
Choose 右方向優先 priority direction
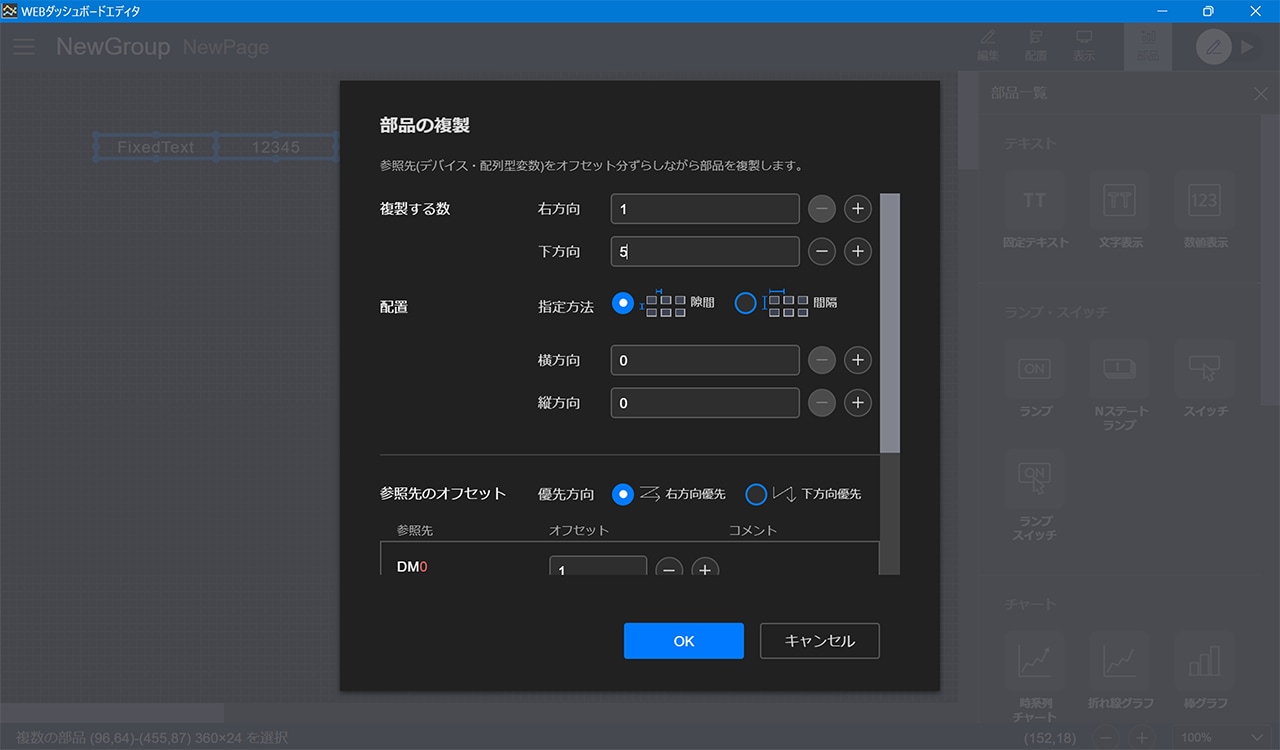tap(623, 494)
